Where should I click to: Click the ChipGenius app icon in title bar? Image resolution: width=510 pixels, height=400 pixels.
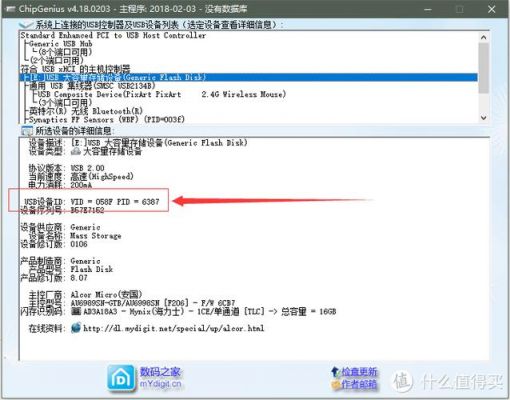[x=10, y=9]
